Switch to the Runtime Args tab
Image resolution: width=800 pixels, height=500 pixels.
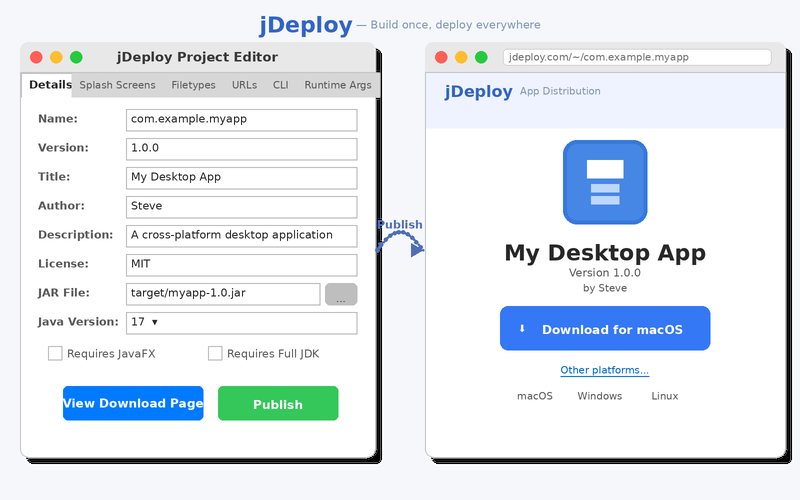click(x=338, y=85)
